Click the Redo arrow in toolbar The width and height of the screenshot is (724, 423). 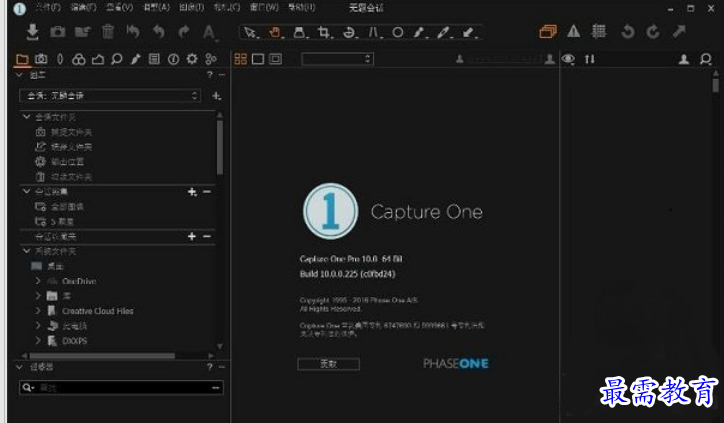click(184, 31)
